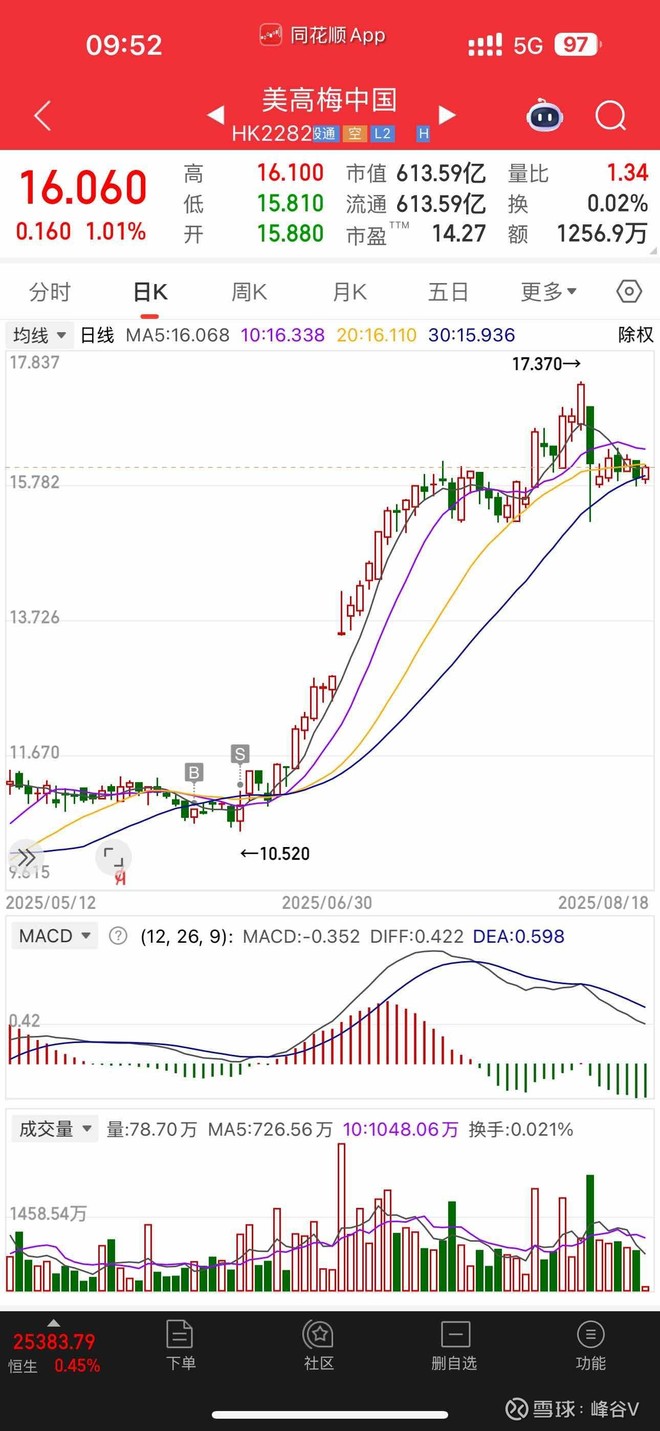Tap MA5:16.068 label

pos(178,335)
